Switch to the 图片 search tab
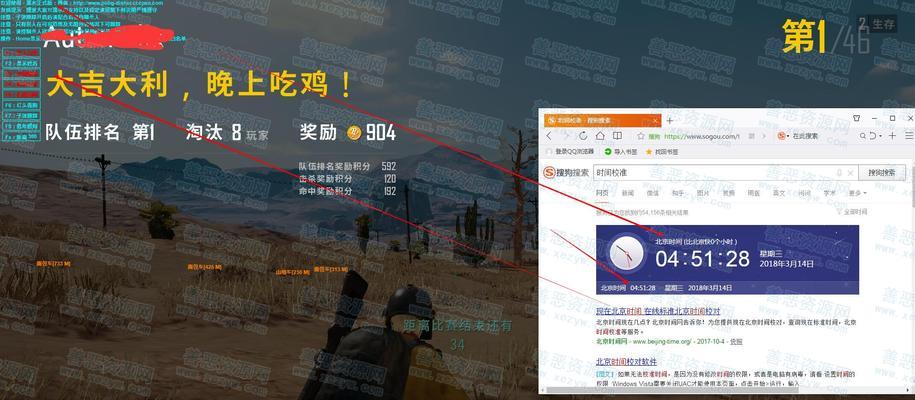915x400 pixels. (x=703, y=193)
